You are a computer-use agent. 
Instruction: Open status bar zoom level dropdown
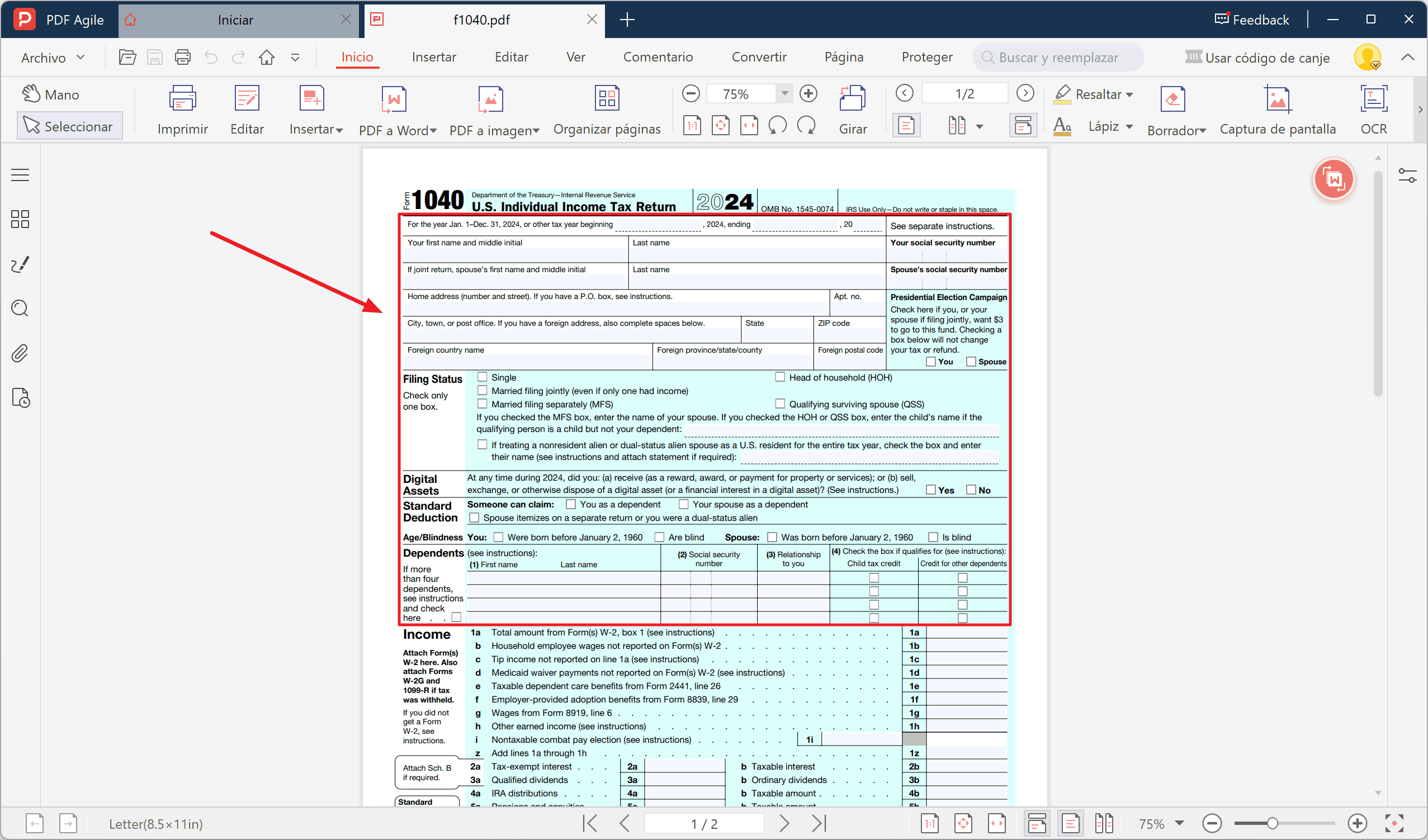pyautogui.click(x=1180, y=823)
